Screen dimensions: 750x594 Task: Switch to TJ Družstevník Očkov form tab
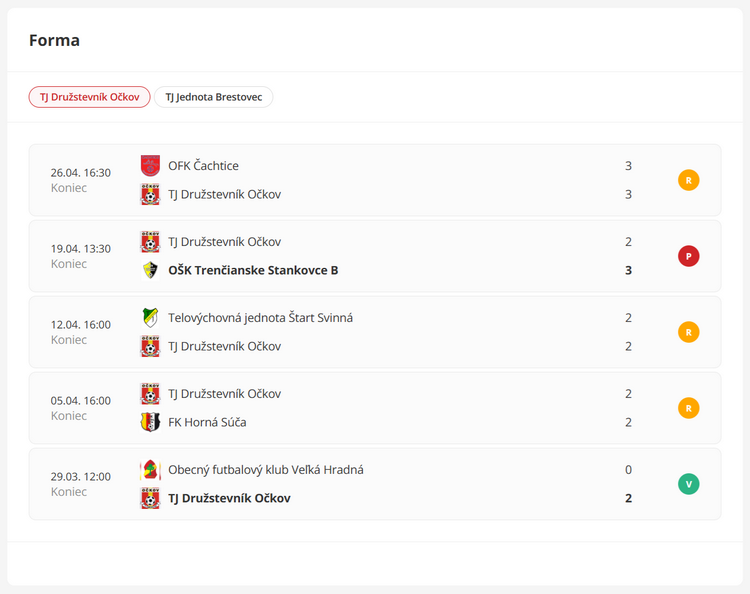click(89, 97)
